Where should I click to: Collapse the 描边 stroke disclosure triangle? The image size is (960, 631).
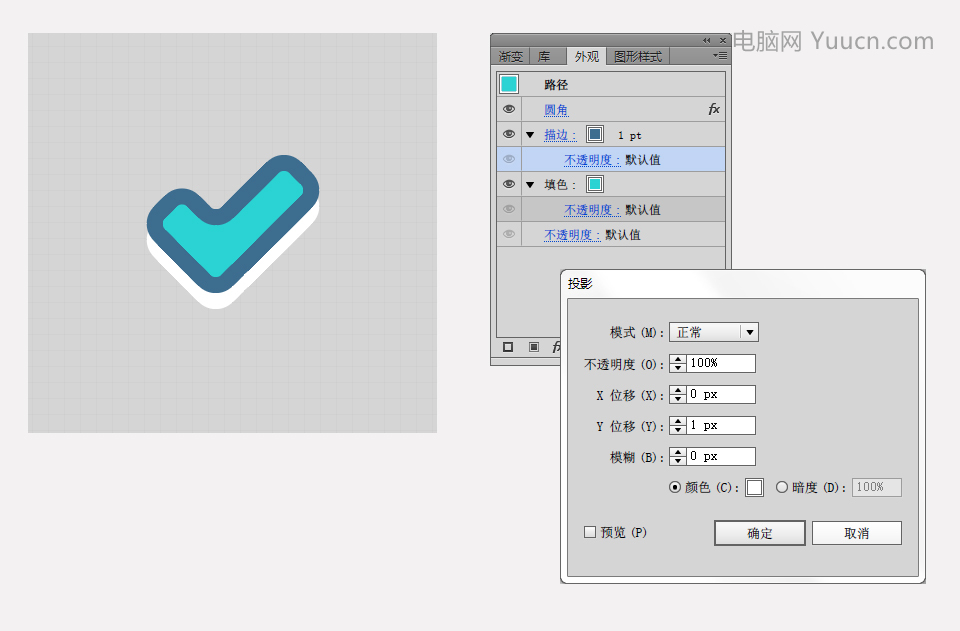(x=530, y=135)
